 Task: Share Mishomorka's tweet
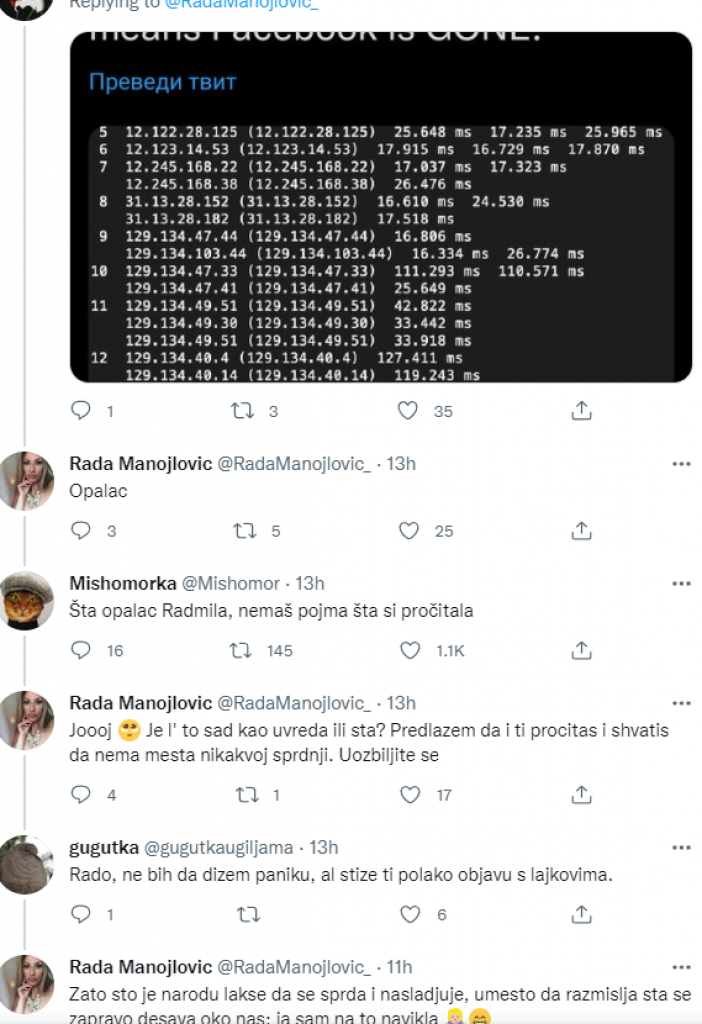(x=580, y=651)
